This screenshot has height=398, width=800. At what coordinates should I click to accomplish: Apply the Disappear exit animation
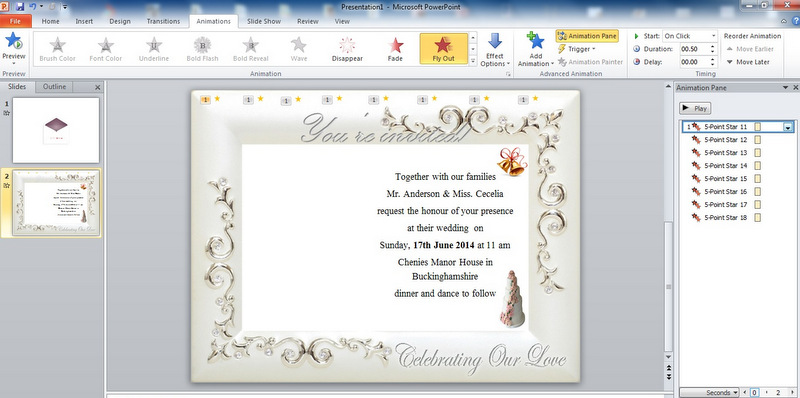coord(347,49)
